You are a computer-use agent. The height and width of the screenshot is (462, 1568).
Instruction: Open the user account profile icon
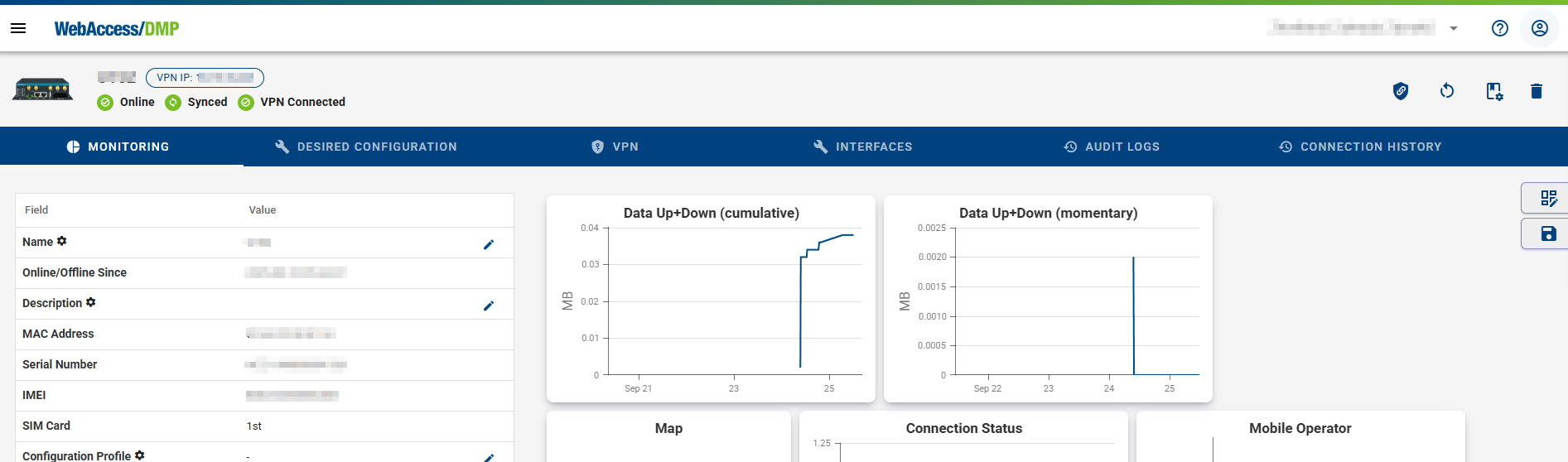(x=1539, y=28)
